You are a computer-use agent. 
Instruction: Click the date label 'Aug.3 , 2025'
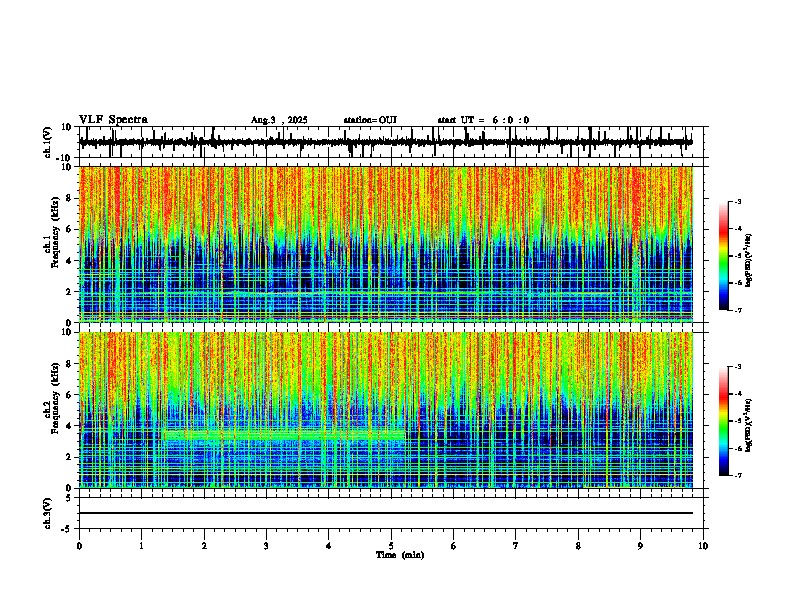point(279,120)
